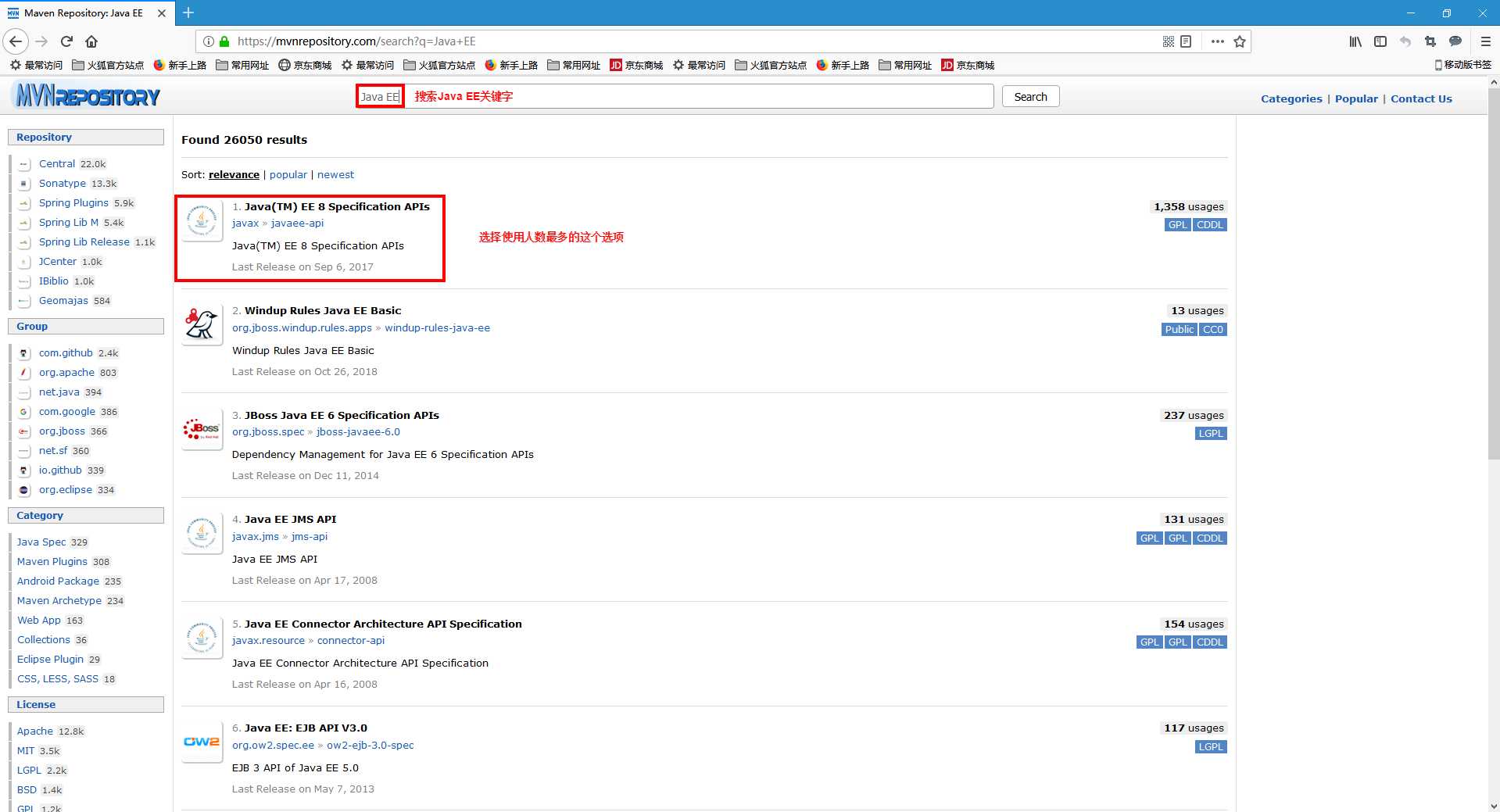The image size is (1500, 812).
Task: Open the first 最常访问 bookmark
Action: 36,65
